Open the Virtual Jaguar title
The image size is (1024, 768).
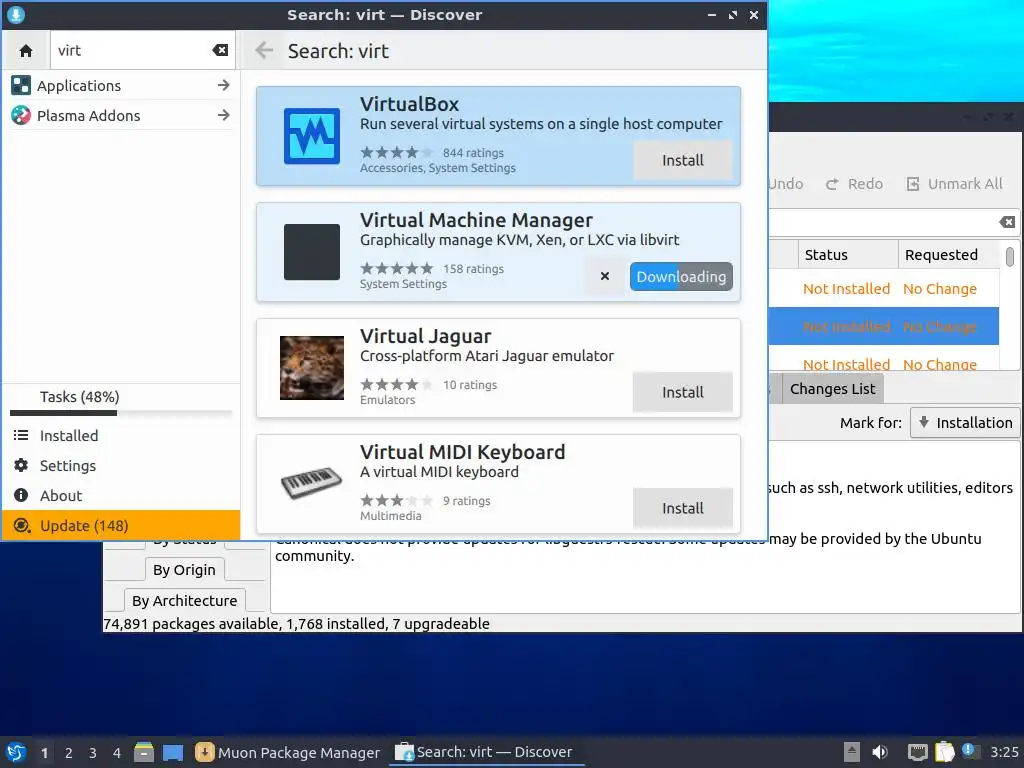coord(425,336)
